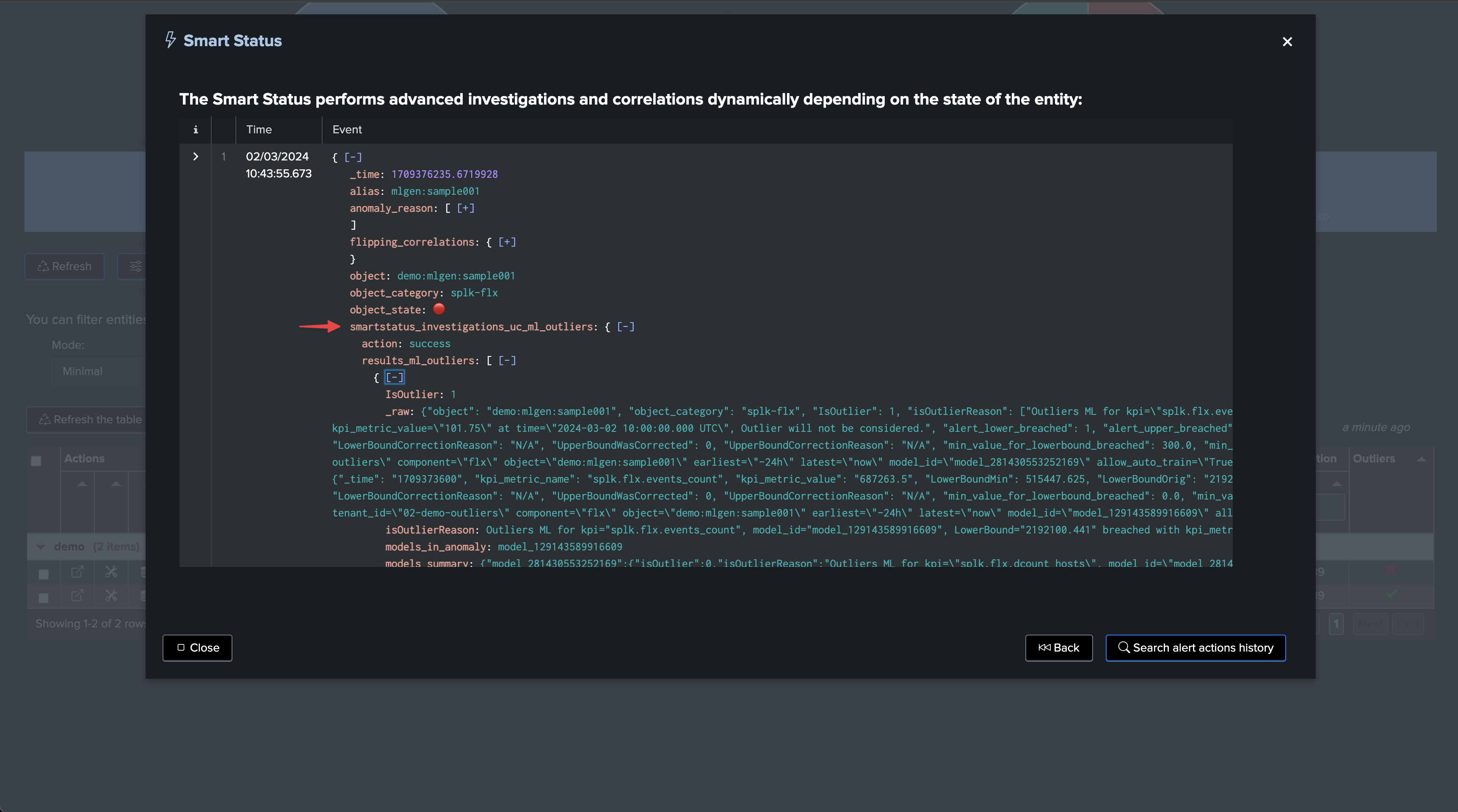The height and width of the screenshot is (812, 1458).
Task: Collapse the results_ml_outliers array
Action: click(x=507, y=360)
